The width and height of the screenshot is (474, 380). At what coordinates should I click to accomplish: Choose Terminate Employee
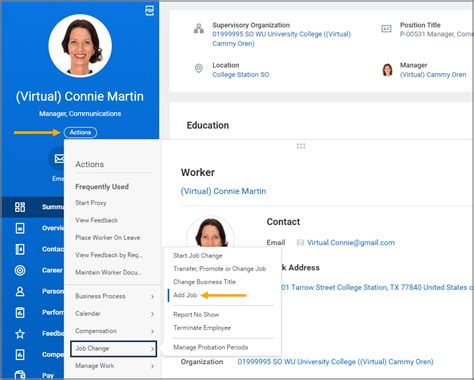pos(202,328)
